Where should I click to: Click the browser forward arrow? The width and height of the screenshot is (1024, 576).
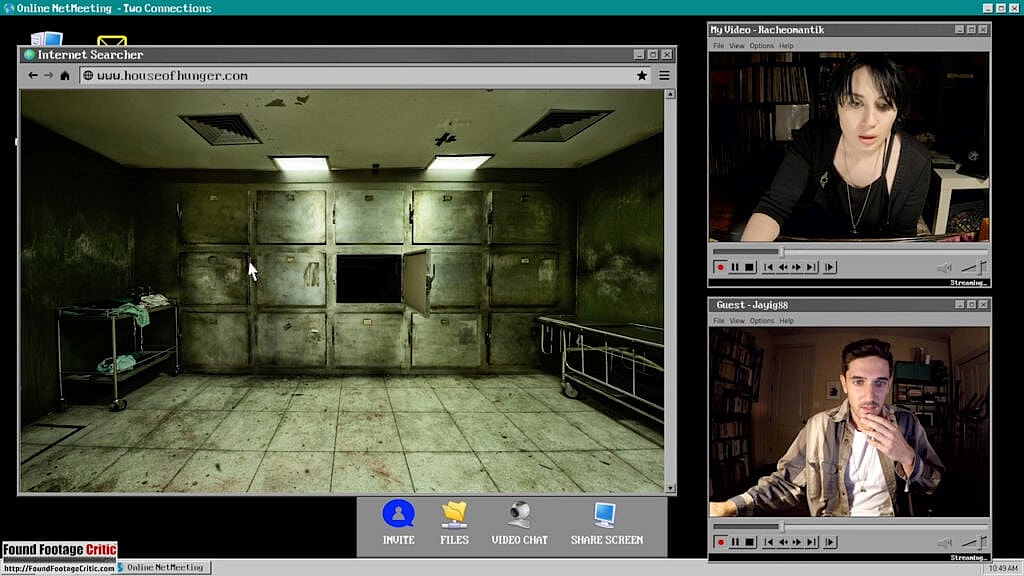tap(48, 75)
